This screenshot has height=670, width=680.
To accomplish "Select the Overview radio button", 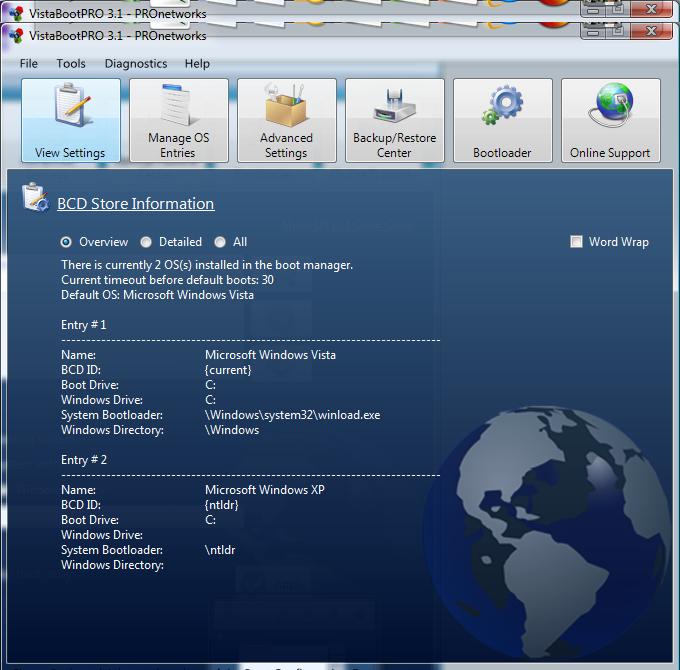I will [66, 242].
